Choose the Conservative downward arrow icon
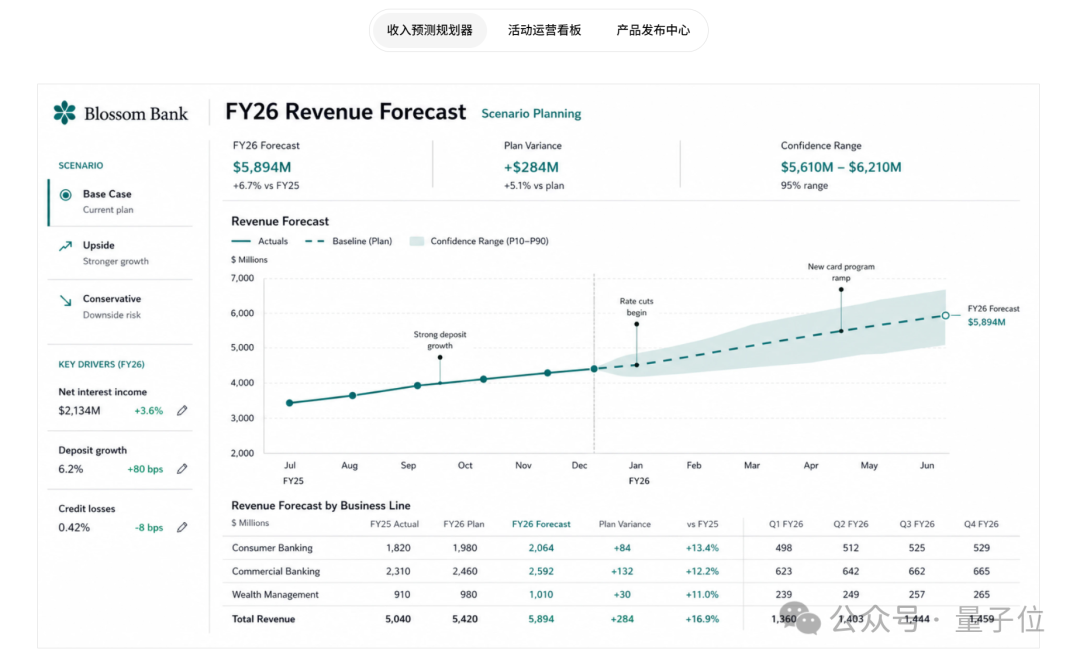This screenshot has width=1080, height=663. click(65, 300)
